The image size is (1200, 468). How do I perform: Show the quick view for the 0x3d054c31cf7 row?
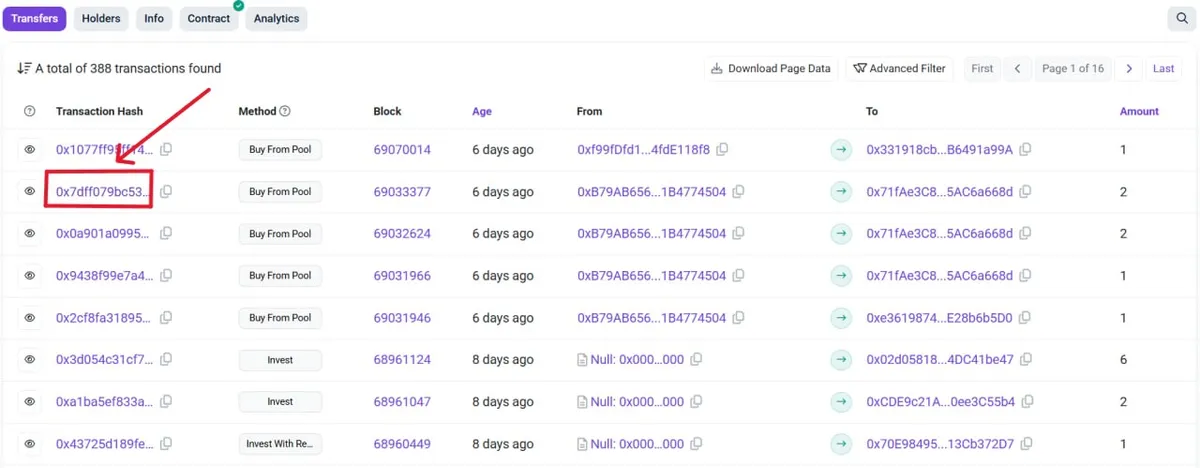click(30, 359)
